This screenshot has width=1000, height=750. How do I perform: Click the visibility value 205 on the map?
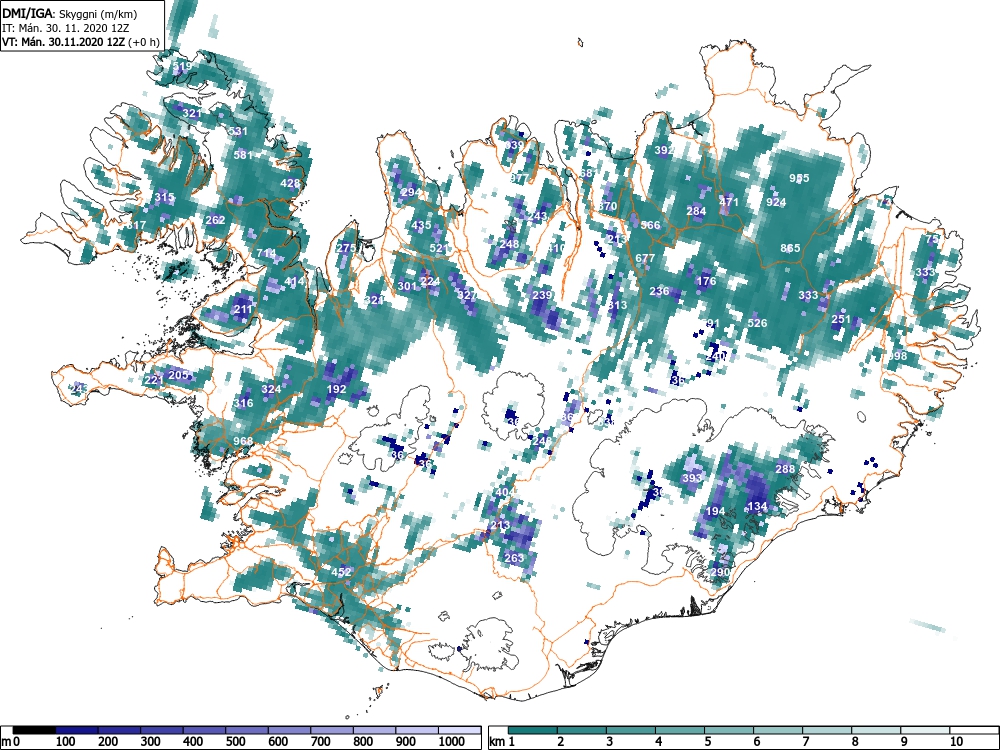(178, 375)
